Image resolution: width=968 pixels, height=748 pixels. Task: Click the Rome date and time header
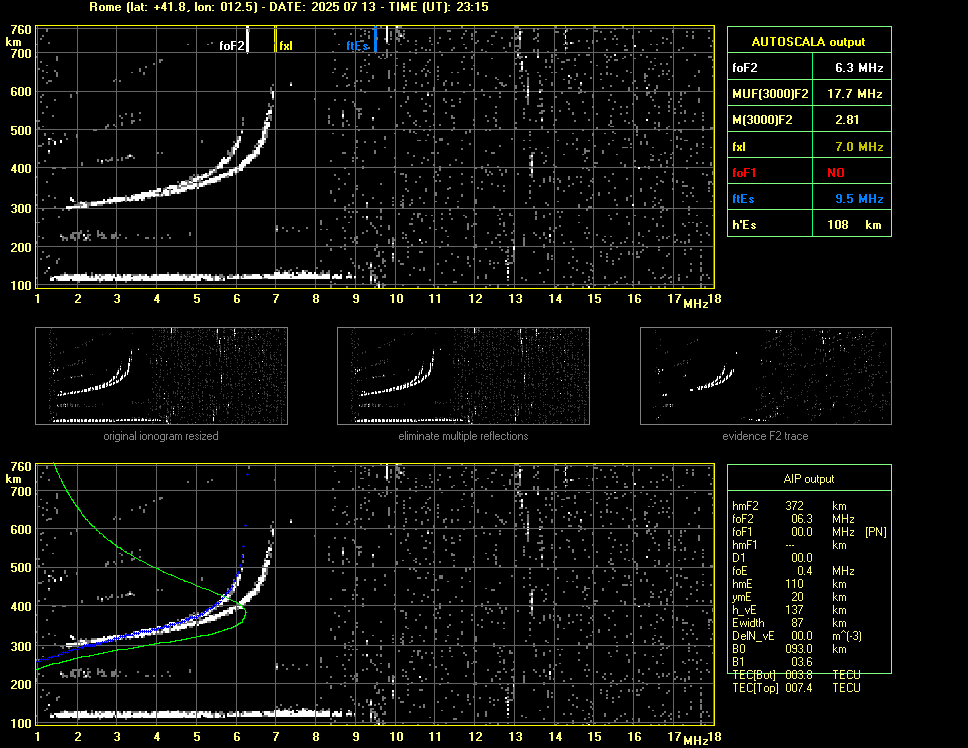coord(288,7)
